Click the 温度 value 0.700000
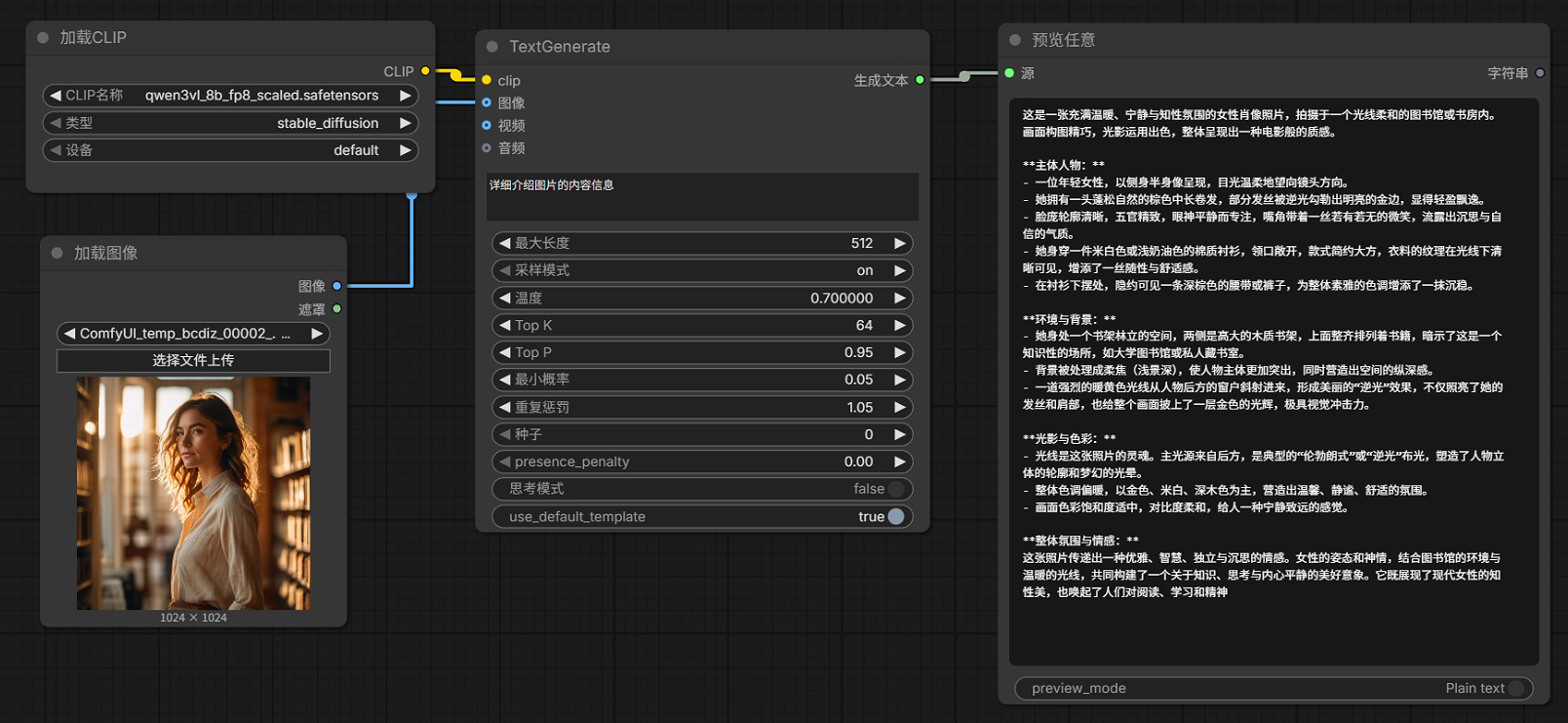Viewport: 1568px width, 723px height. [842, 298]
